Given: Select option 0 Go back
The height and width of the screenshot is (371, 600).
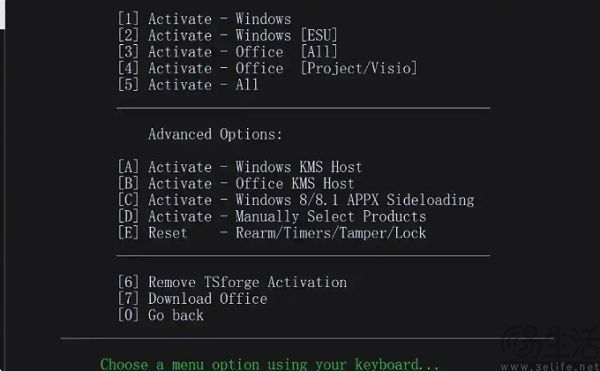Looking at the screenshot, I should coord(160,315).
